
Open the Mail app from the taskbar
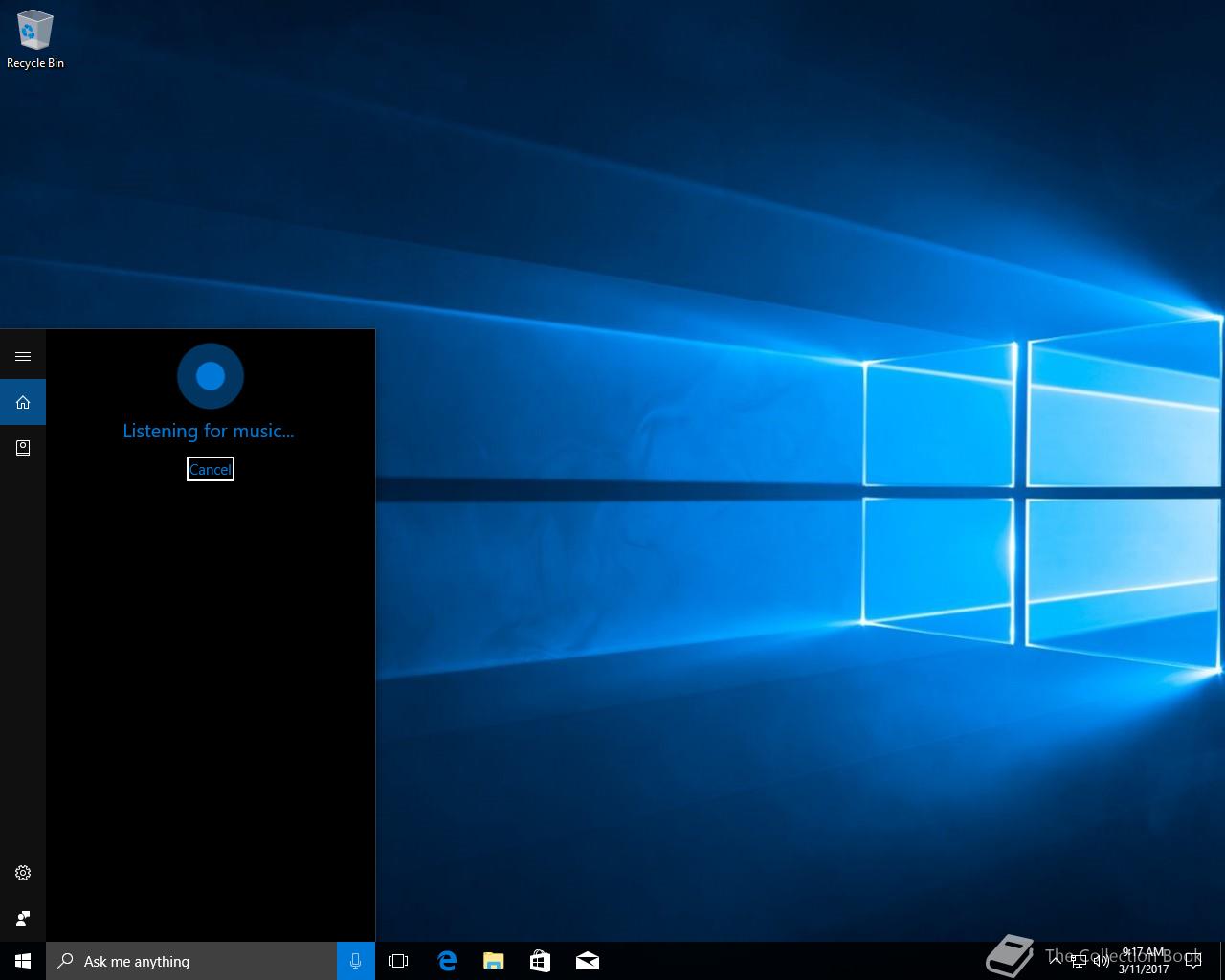pyautogui.click(x=588, y=961)
